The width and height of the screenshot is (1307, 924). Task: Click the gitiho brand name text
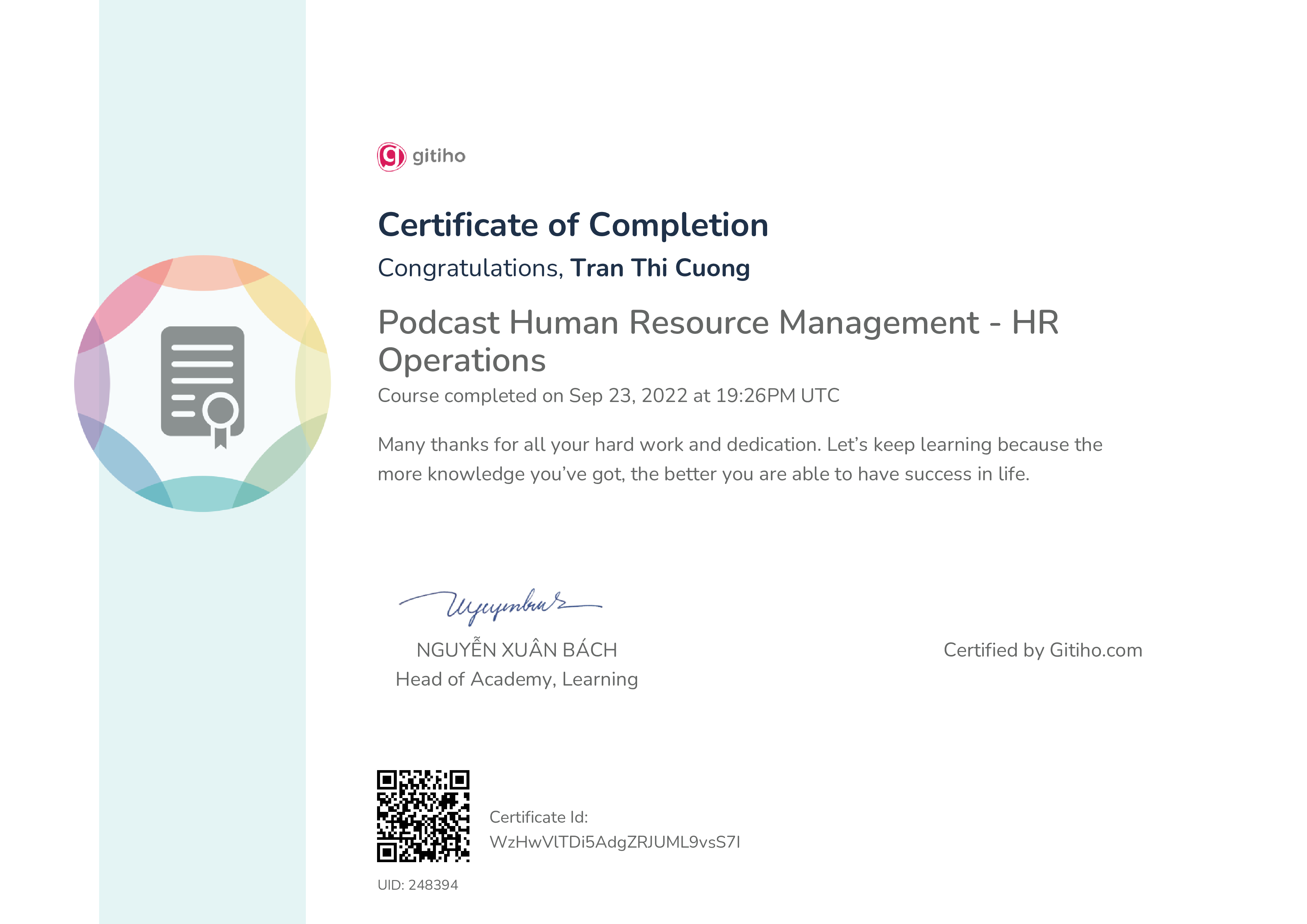click(439, 156)
